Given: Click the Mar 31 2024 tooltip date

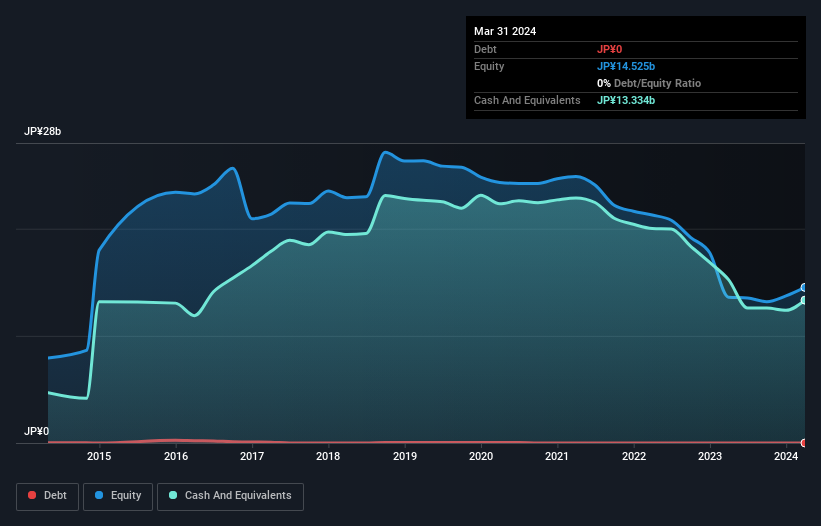Looking at the screenshot, I should coord(505,31).
